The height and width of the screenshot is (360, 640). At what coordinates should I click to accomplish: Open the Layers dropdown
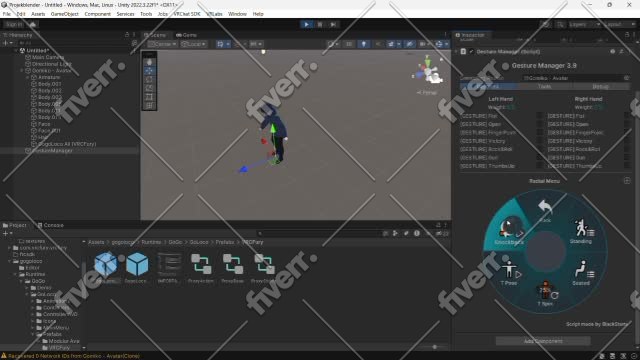click(x=584, y=24)
